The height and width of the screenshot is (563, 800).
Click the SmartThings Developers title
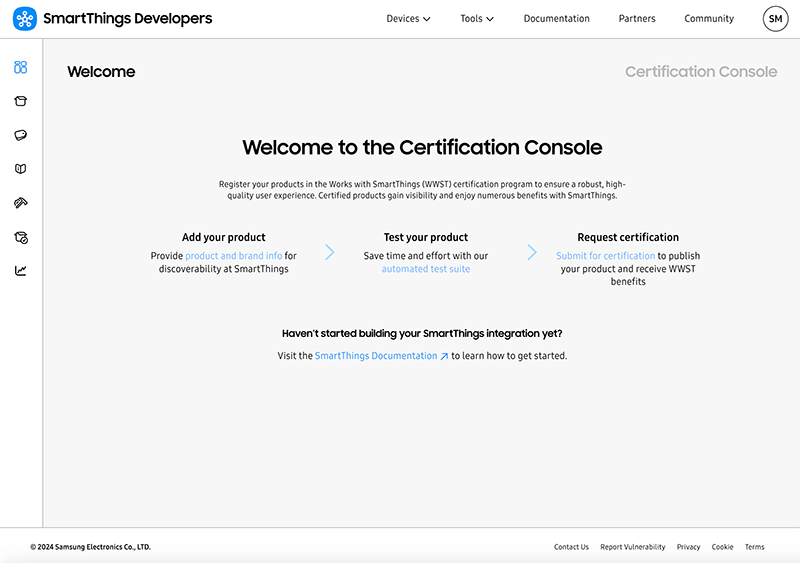tap(128, 19)
